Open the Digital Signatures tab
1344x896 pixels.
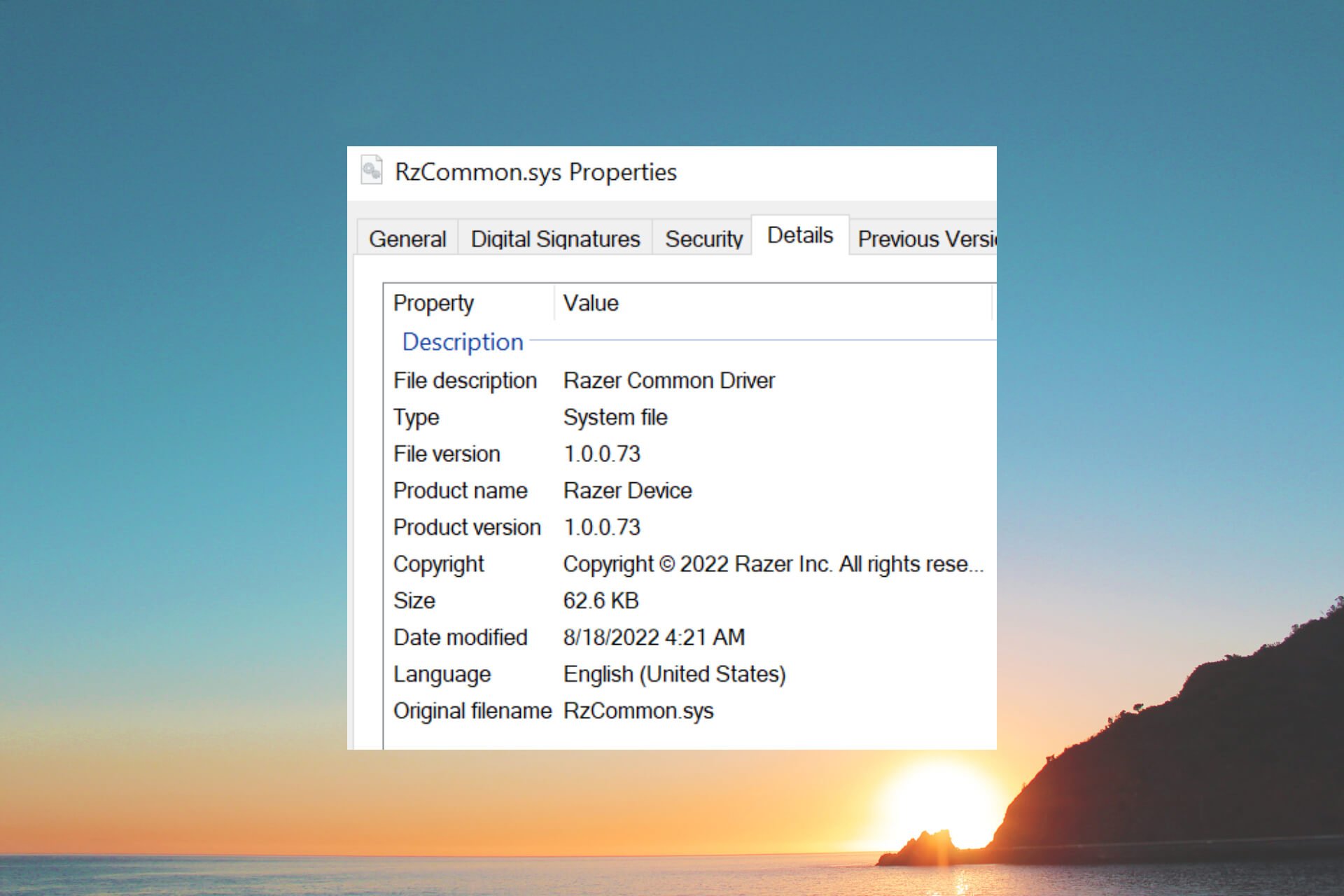pos(555,239)
